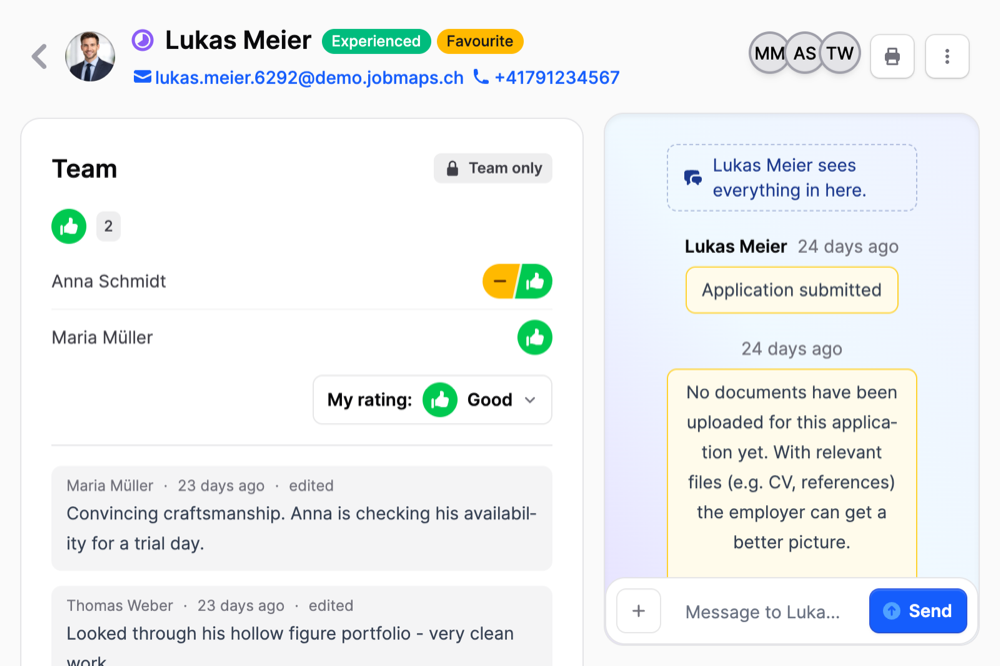Email lukas.meier.6292@demo.jobmaps.ch

pyautogui.click(x=309, y=77)
